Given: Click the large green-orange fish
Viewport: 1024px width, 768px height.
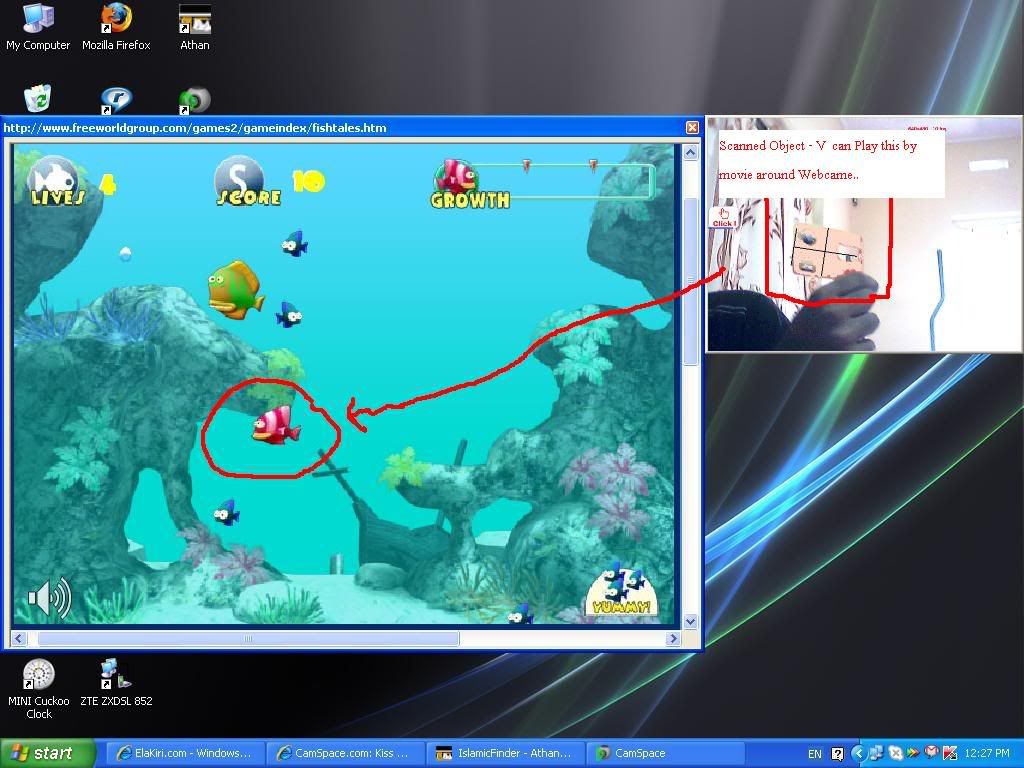Looking at the screenshot, I should 235,290.
